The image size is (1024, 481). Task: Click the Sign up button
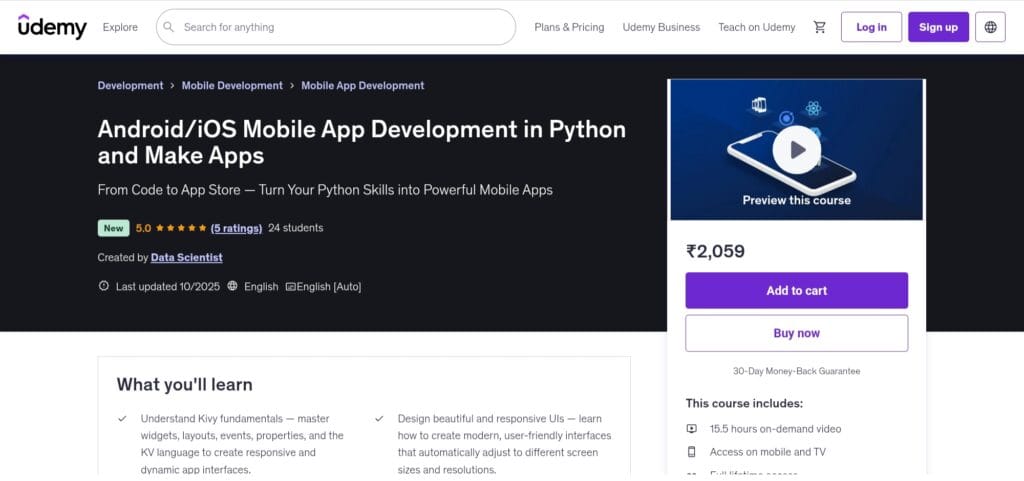[x=938, y=27]
